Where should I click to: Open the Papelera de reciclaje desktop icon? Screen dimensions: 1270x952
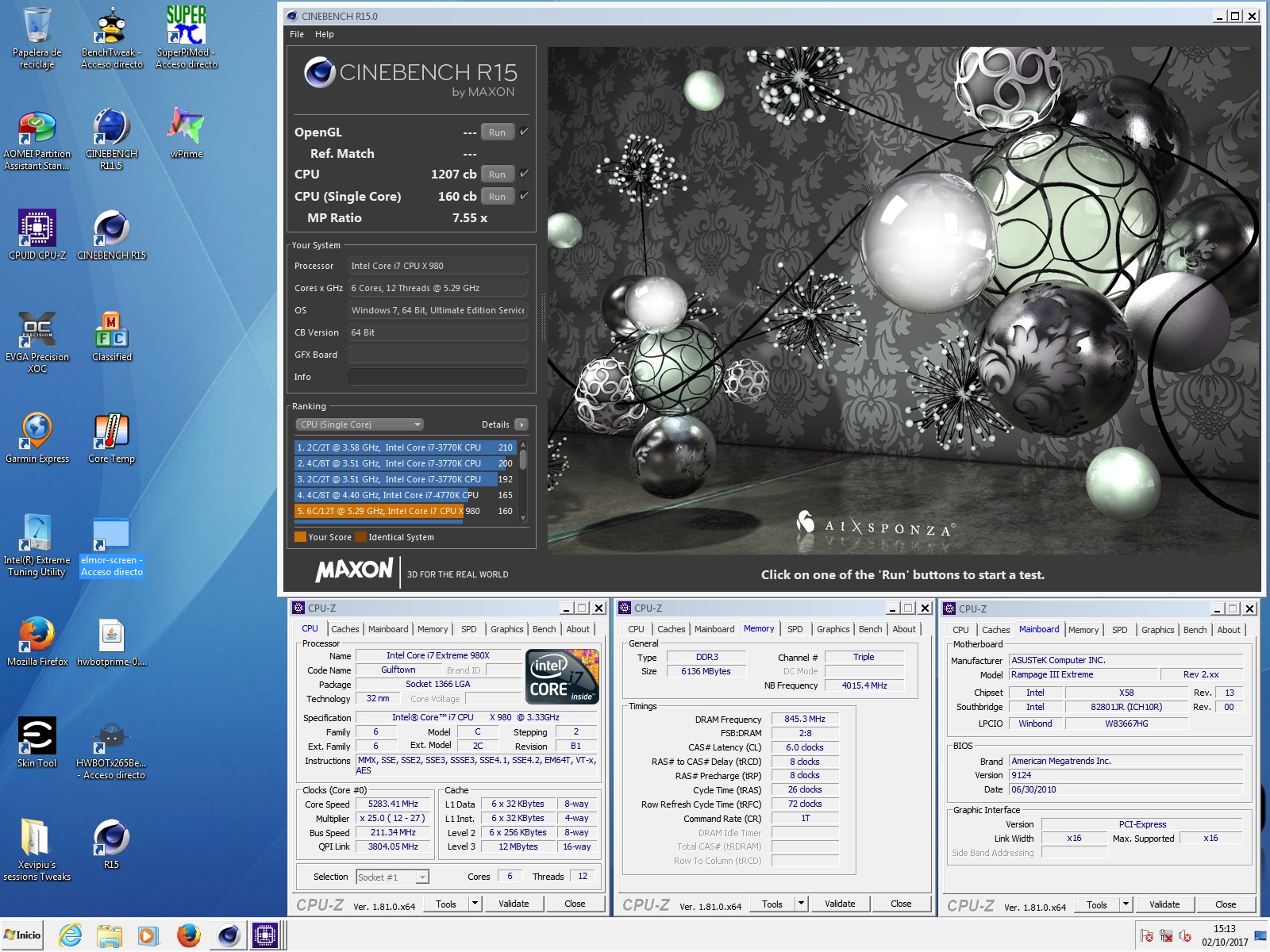tap(37, 38)
